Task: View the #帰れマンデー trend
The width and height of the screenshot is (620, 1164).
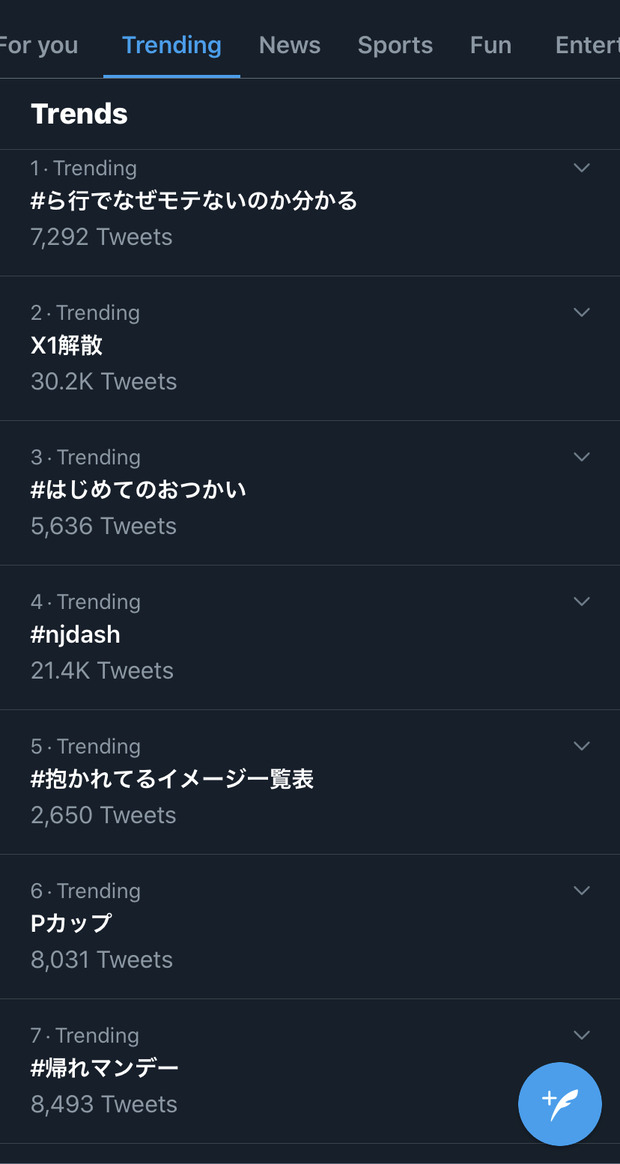Action: pyautogui.click(x=310, y=1070)
